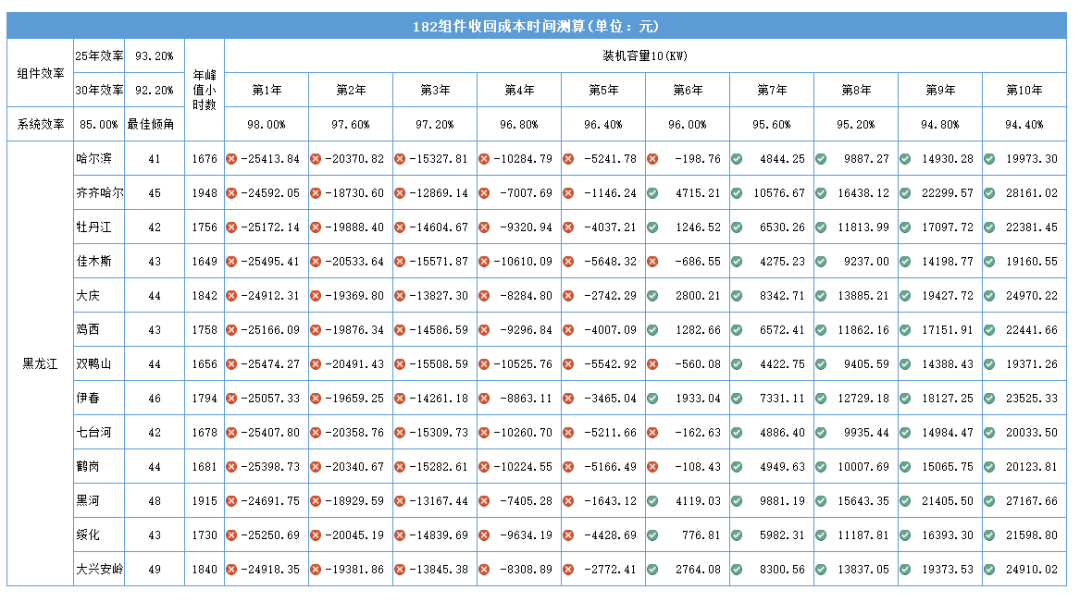Screen dimensions: 1080x602
Task: Click red X icon in 大庆 第3年 cell
Action: pos(400,295)
